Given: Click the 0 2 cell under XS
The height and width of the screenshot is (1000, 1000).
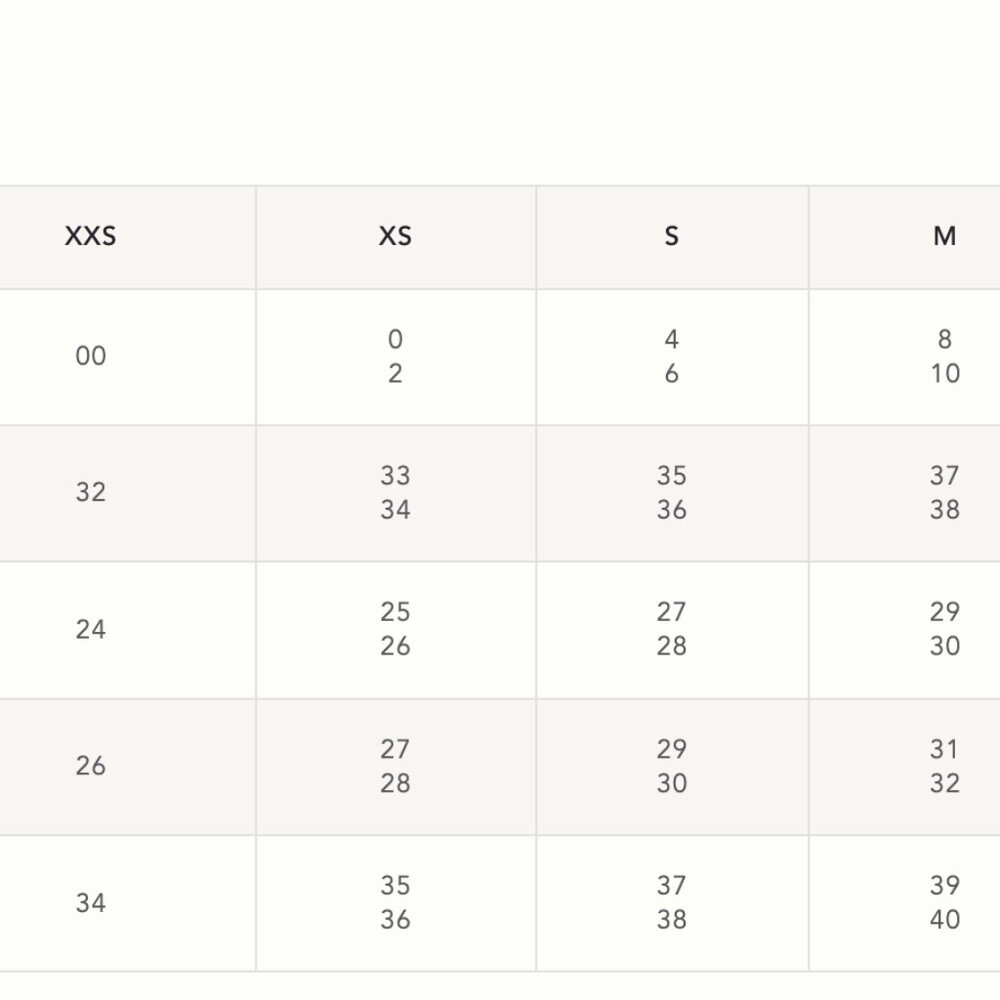Looking at the screenshot, I should click(x=395, y=356).
